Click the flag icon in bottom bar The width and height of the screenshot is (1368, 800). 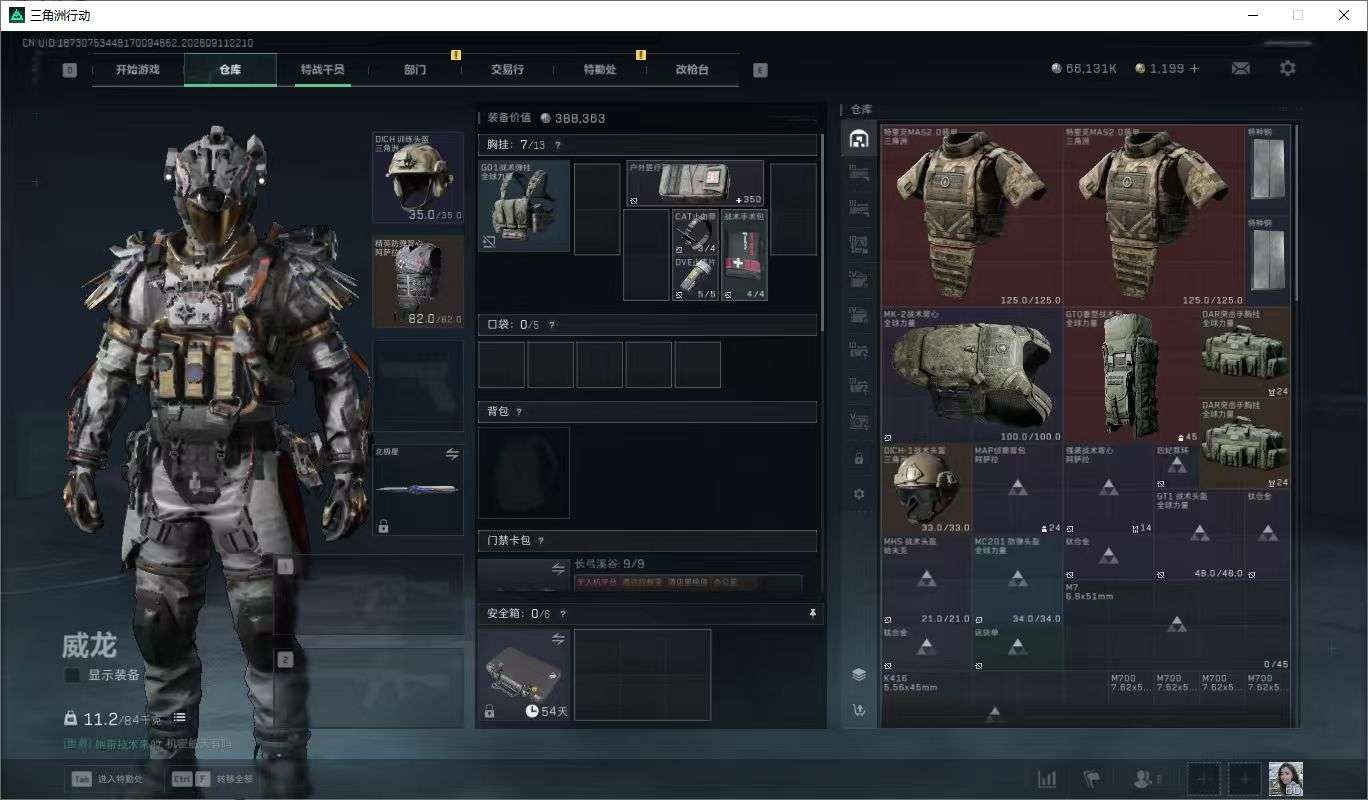[1092, 779]
